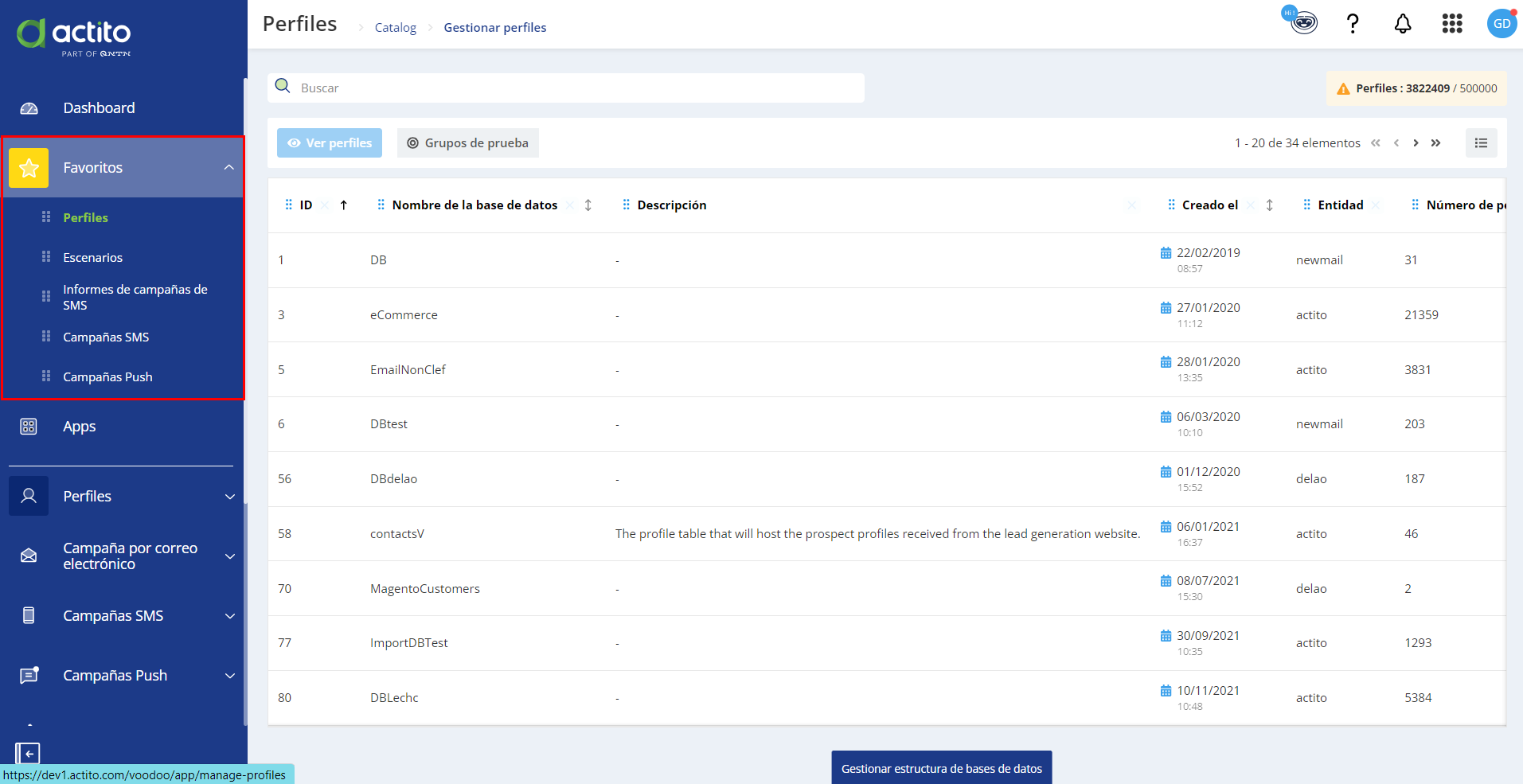Open the Apps grid icon in sidebar
The image size is (1523, 784).
29,427
